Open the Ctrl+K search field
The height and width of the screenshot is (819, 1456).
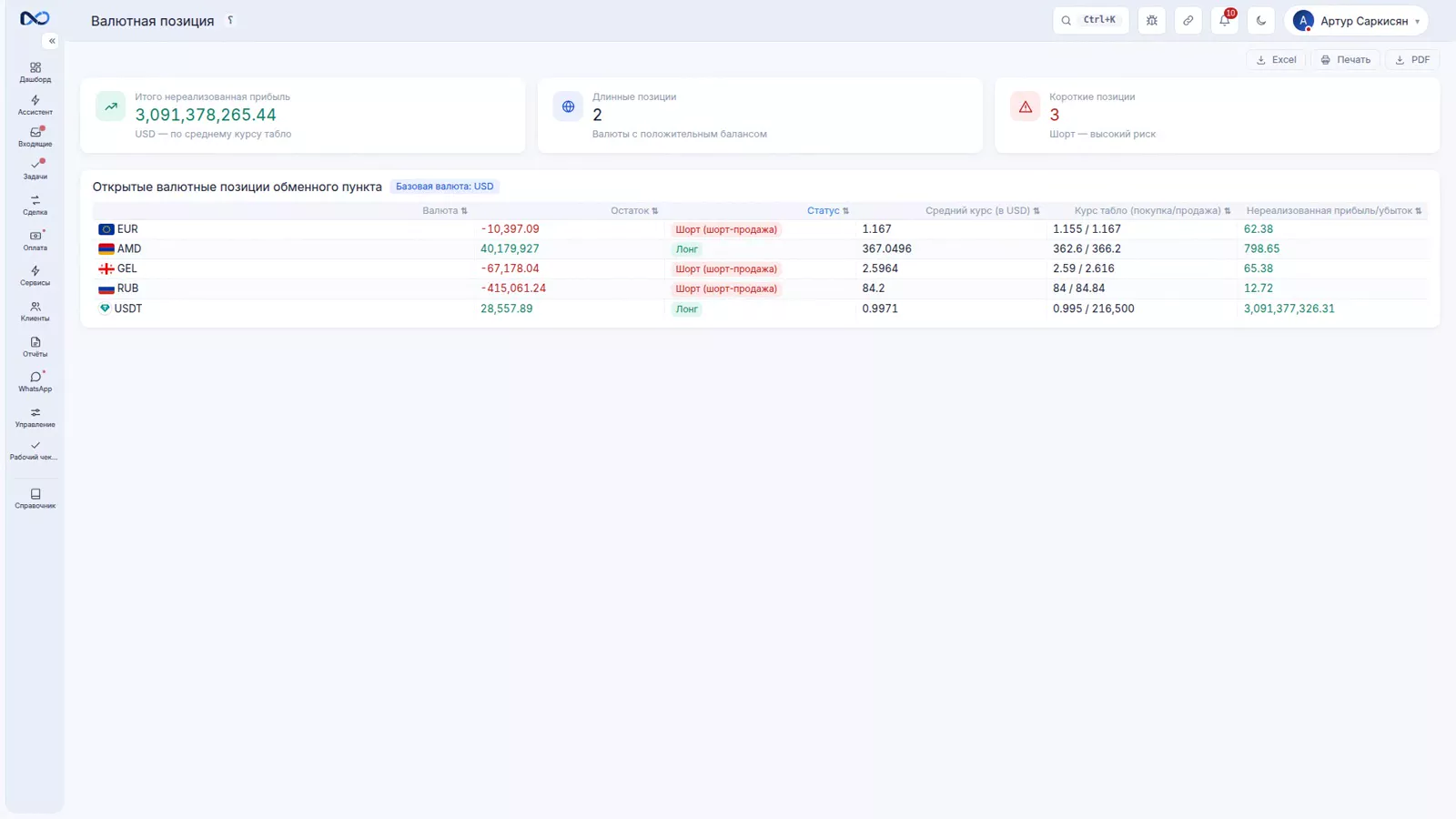[1091, 20]
